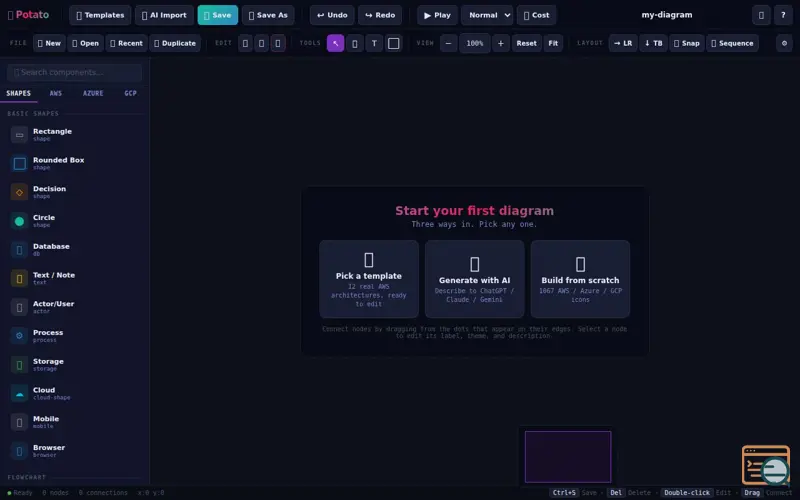Image resolution: width=800 pixels, height=500 pixels.
Task: Click the '0 nodes' status text
Action: click(56, 493)
